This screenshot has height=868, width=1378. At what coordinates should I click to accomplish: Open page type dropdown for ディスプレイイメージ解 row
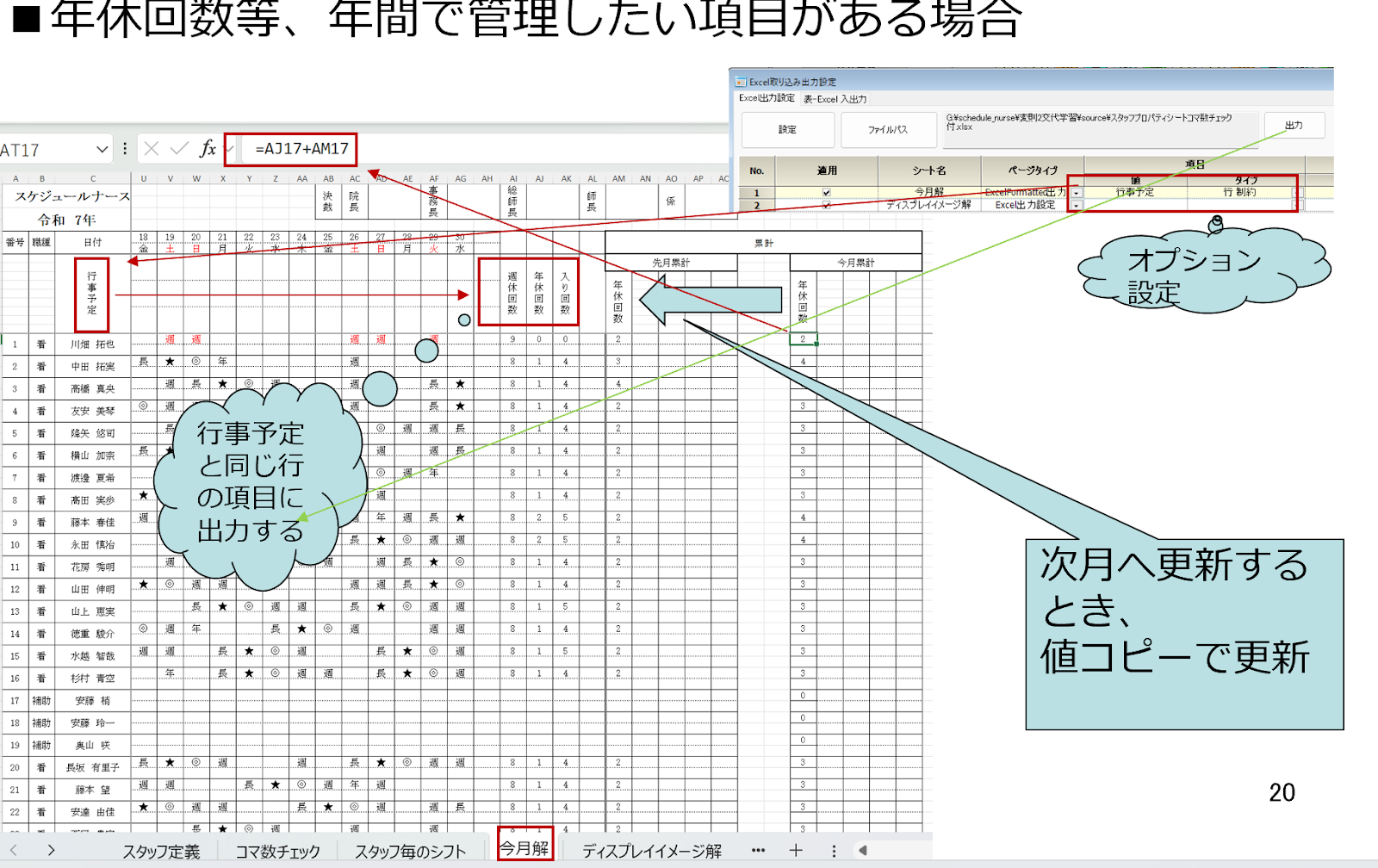[x=1076, y=206]
